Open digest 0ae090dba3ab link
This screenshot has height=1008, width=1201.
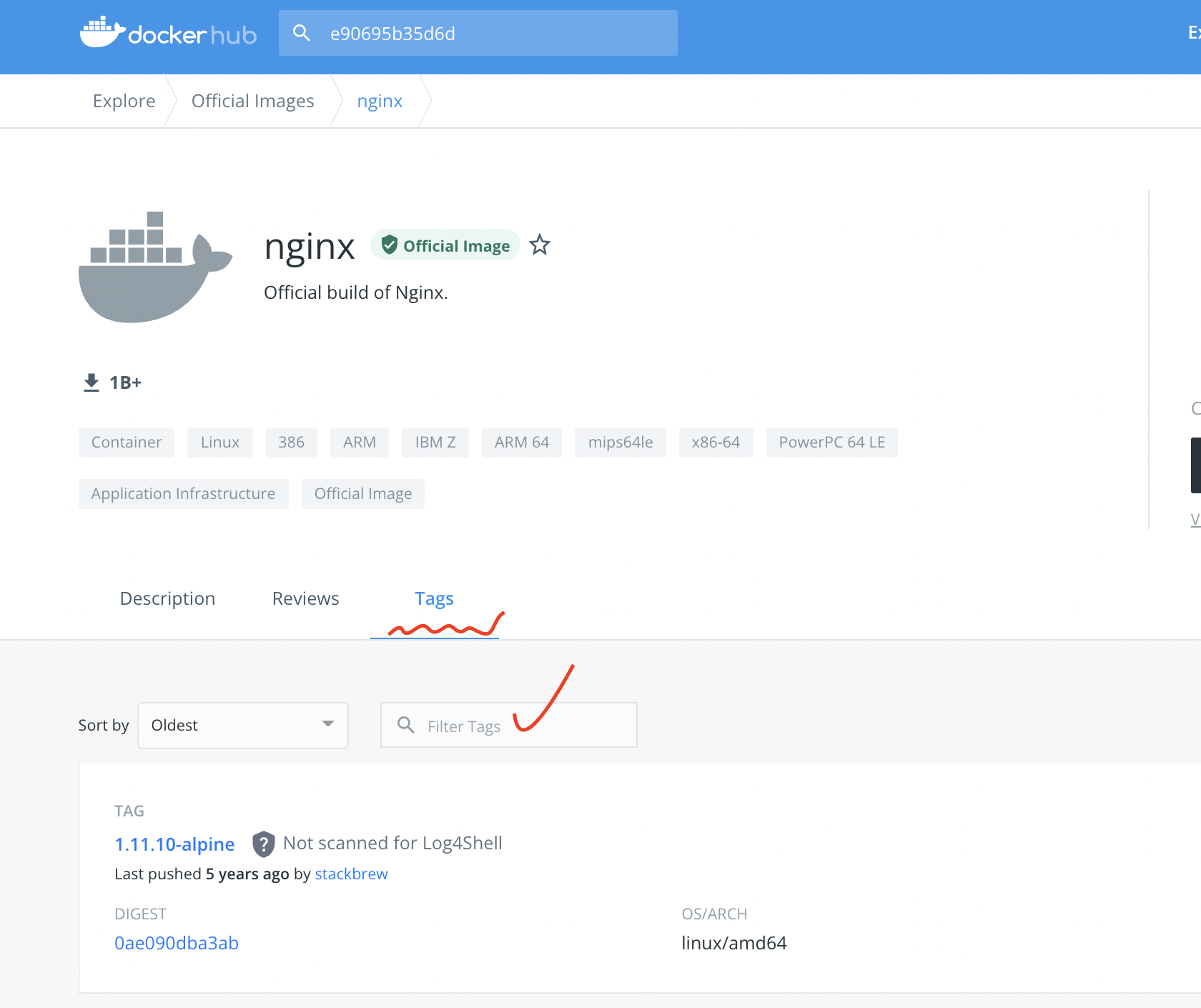click(177, 943)
